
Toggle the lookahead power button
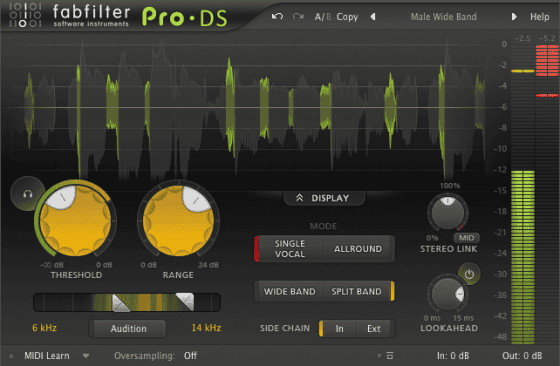coord(469,274)
